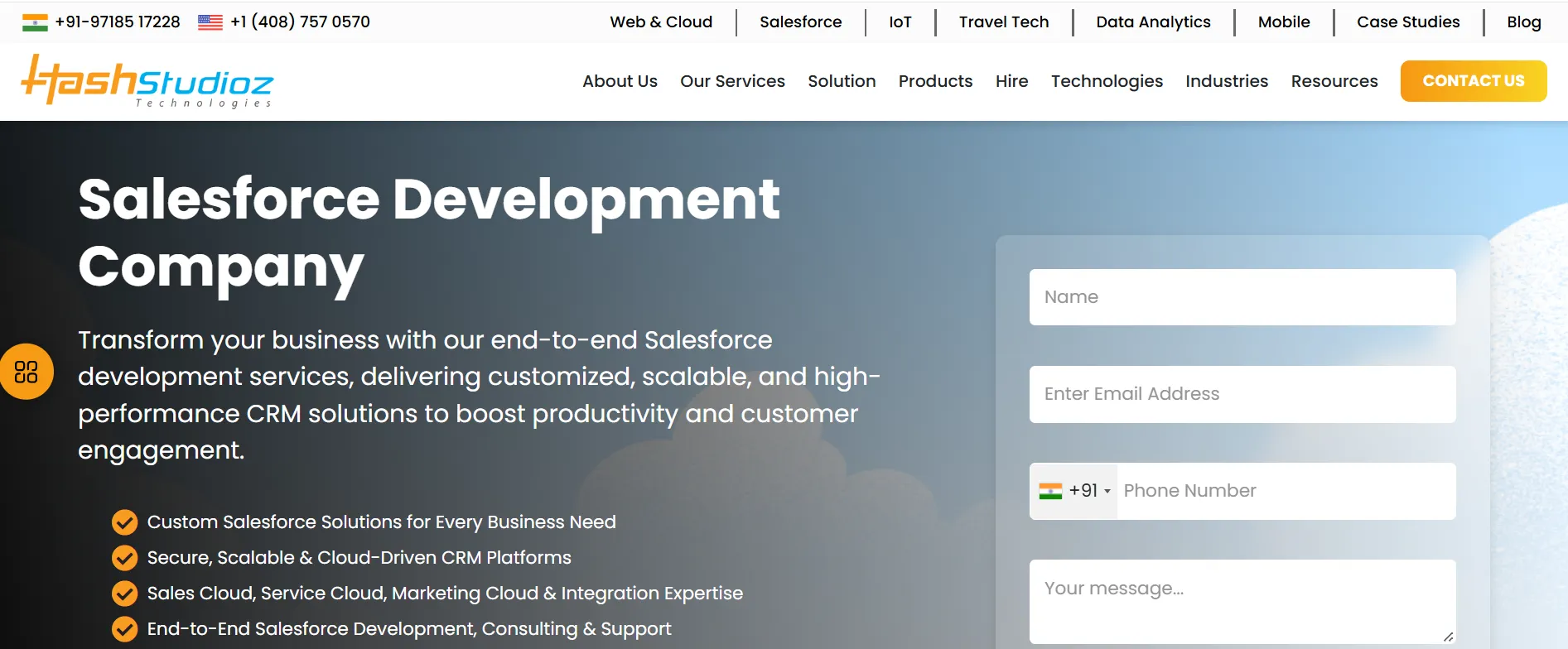Click into the Phone Number field
The width and height of the screenshot is (1568, 649).
click(x=1284, y=491)
